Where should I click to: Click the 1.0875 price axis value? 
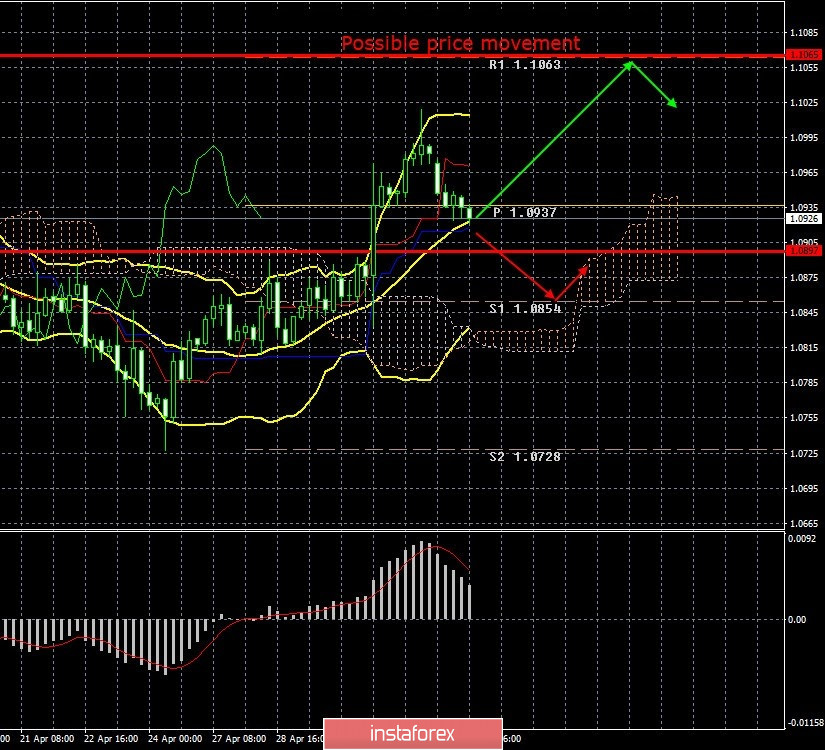(804, 278)
